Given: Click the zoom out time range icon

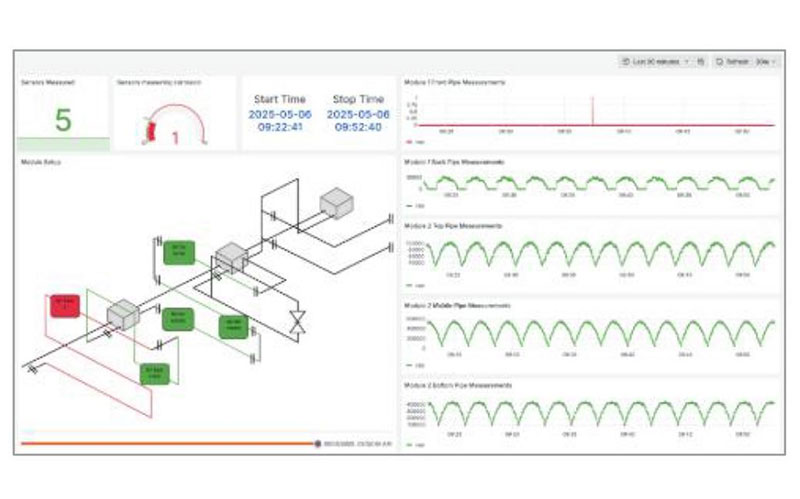Looking at the screenshot, I should coord(700,62).
